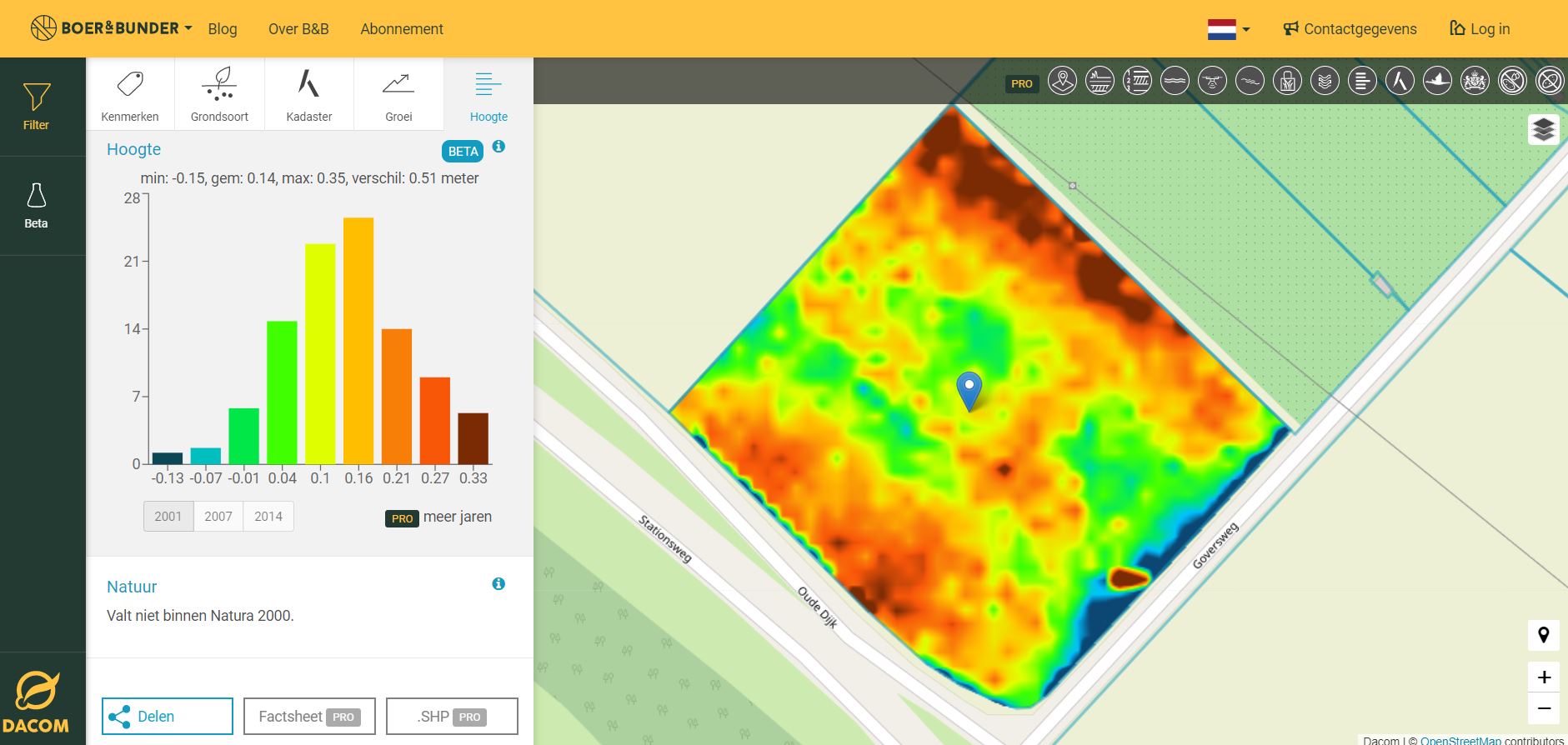Select the 2007 height year
This screenshot has height=745, width=1568.
218,517
